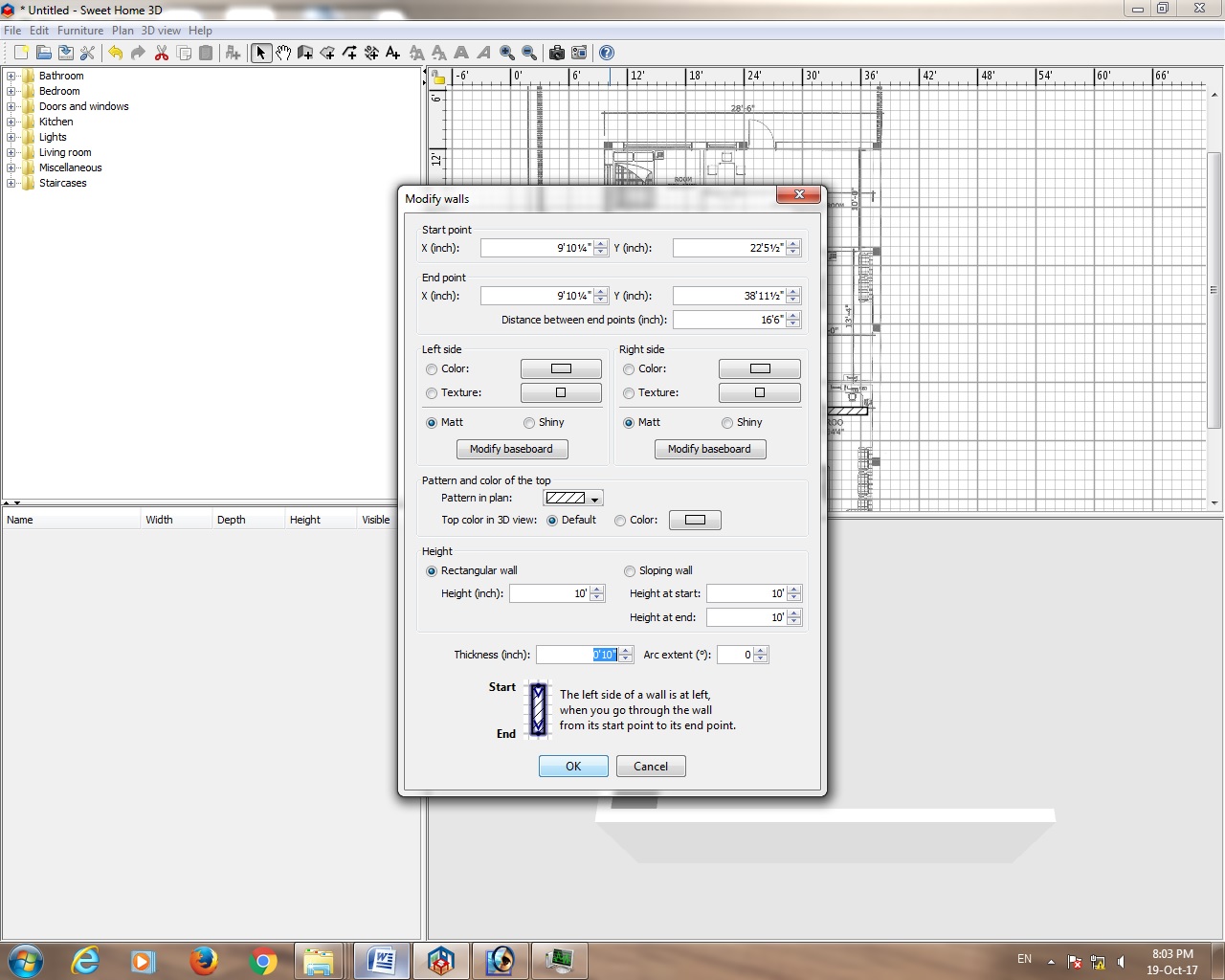
Task: Select the Sloping wall radio button
Action: pos(630,571)
